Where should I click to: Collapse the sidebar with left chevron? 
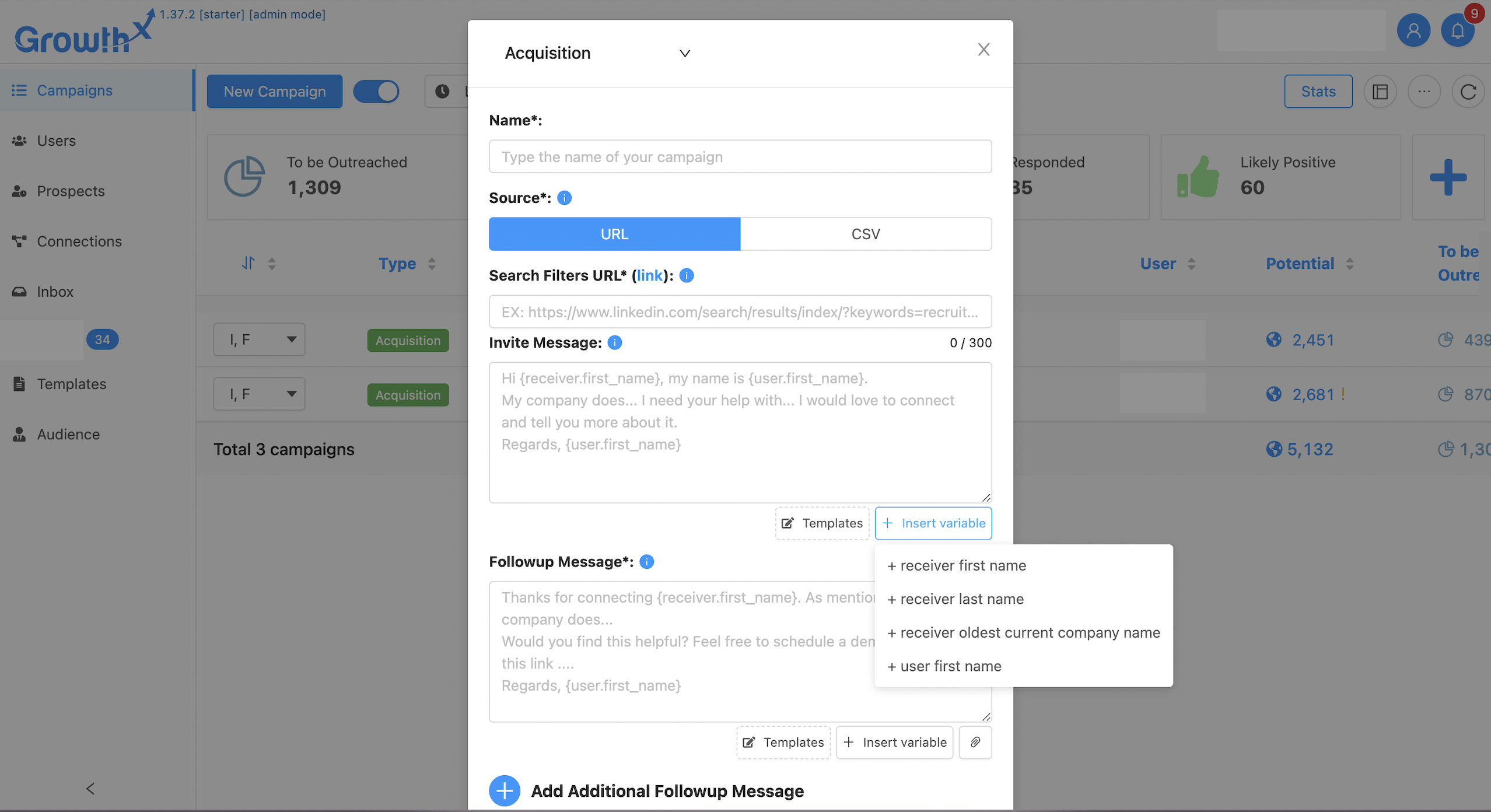pos(90,789)
